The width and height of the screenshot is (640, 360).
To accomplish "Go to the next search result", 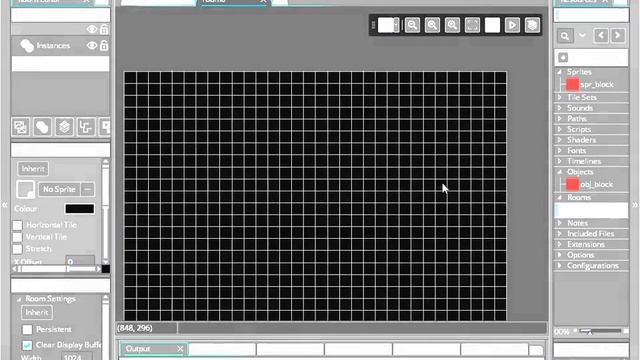I will [x=618, y=36].
